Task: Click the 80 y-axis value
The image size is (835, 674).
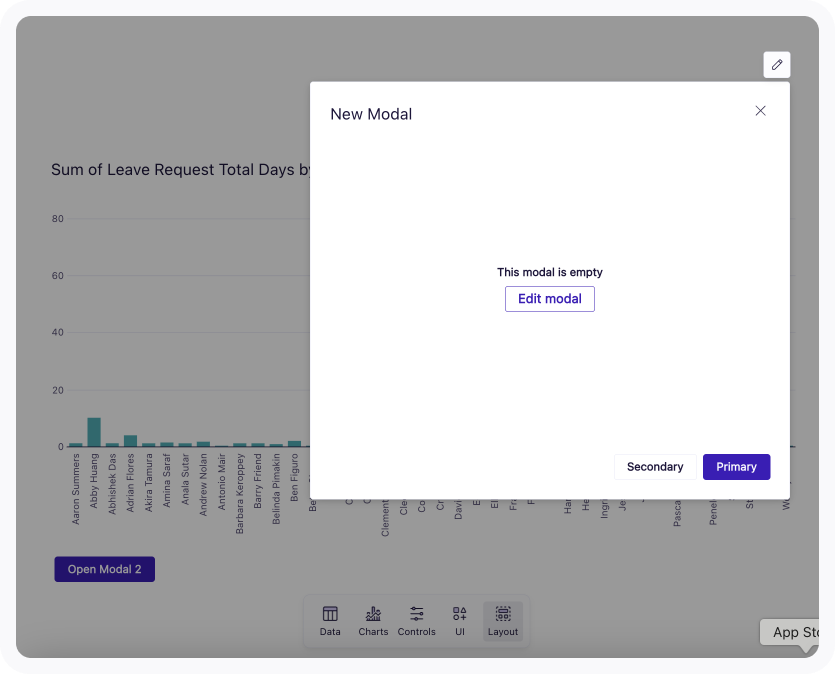Action: (58, 219)
